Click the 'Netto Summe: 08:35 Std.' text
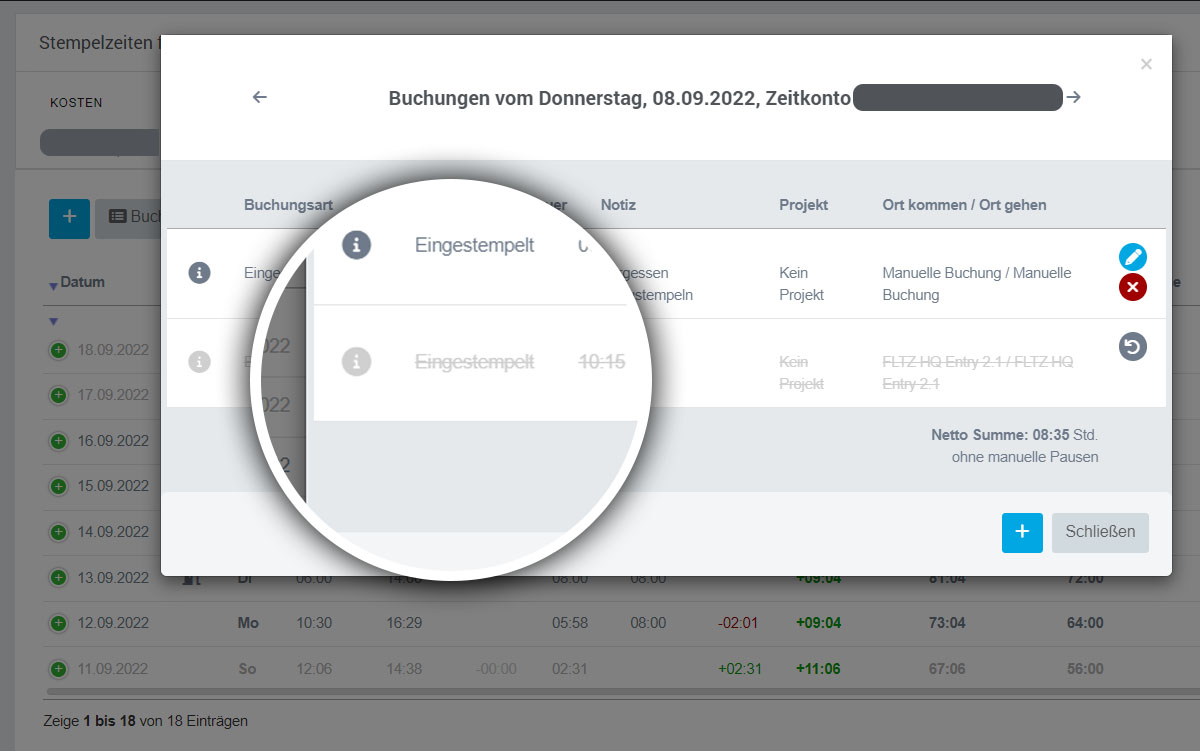The image size is (1200, 751). (x=1015, y=435)
